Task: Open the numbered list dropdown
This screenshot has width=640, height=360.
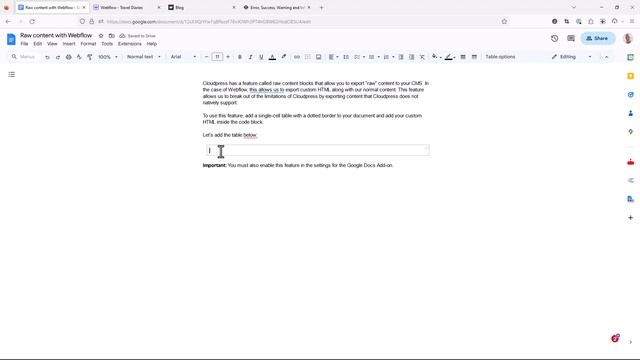Action: point(389,57)
